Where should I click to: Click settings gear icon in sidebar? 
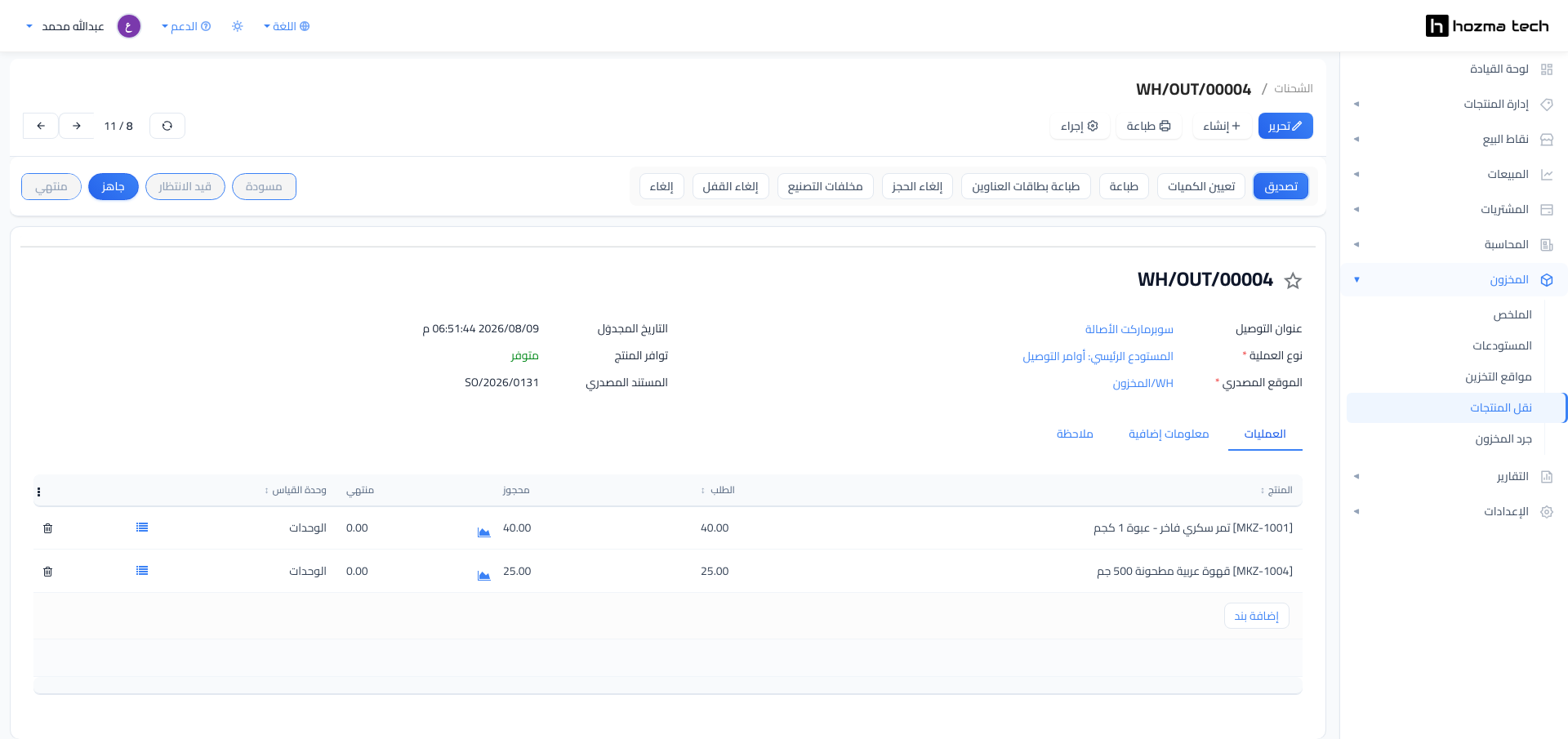tap(1547, 512)
